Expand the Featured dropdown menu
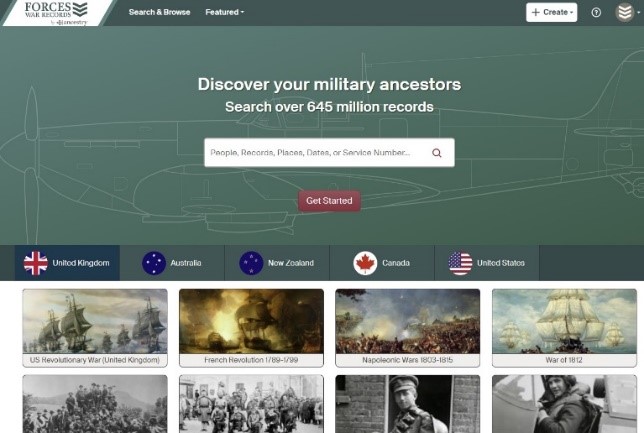 (x=225, y=12)
